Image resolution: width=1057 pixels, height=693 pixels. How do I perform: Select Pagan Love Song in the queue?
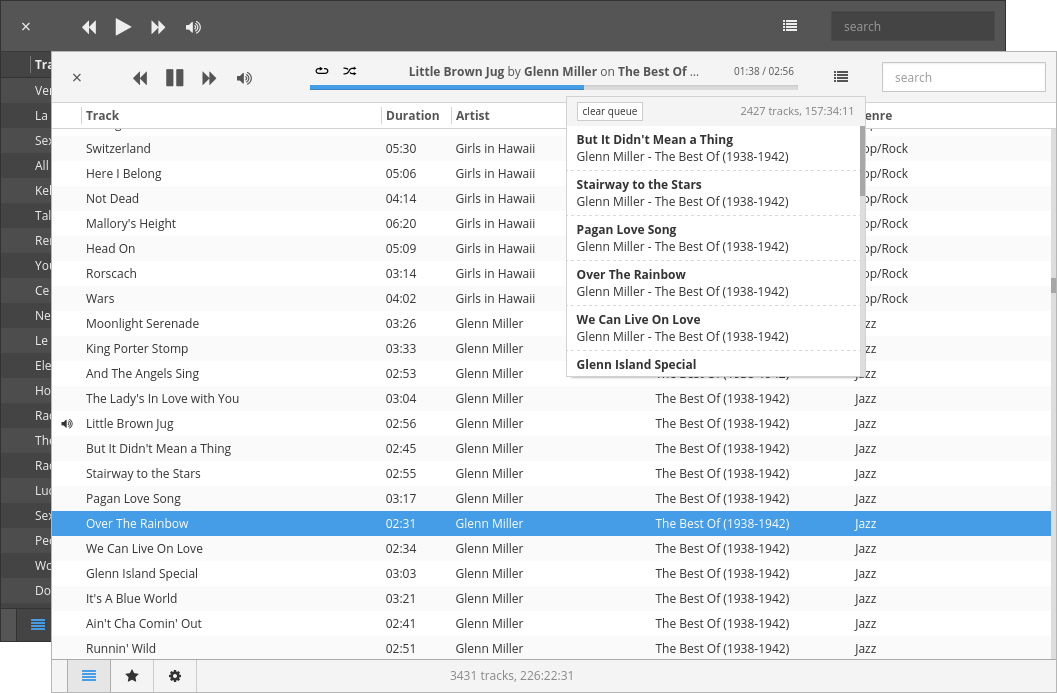pos(713,238)
